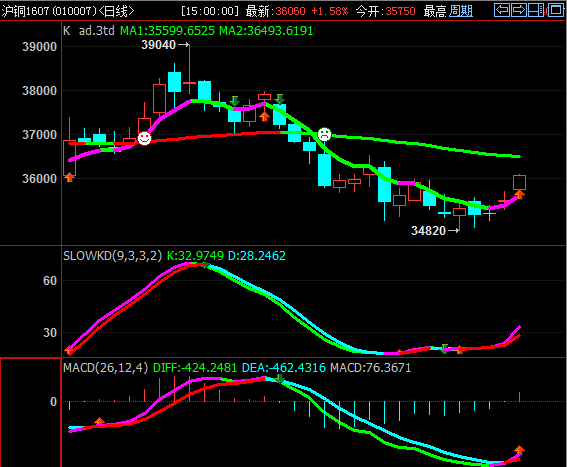Click the previous (left arrow) navigation icon
This screenshot has height=467, width=567.
(x=502, y=10)
